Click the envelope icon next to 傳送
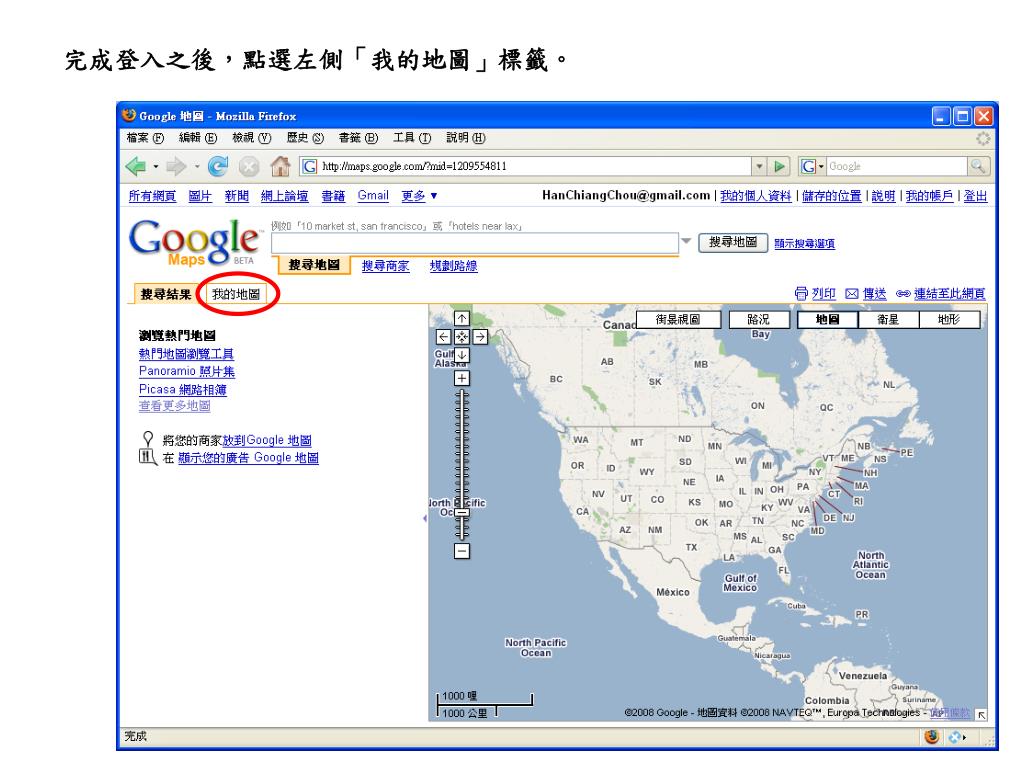 pos(852,294)
